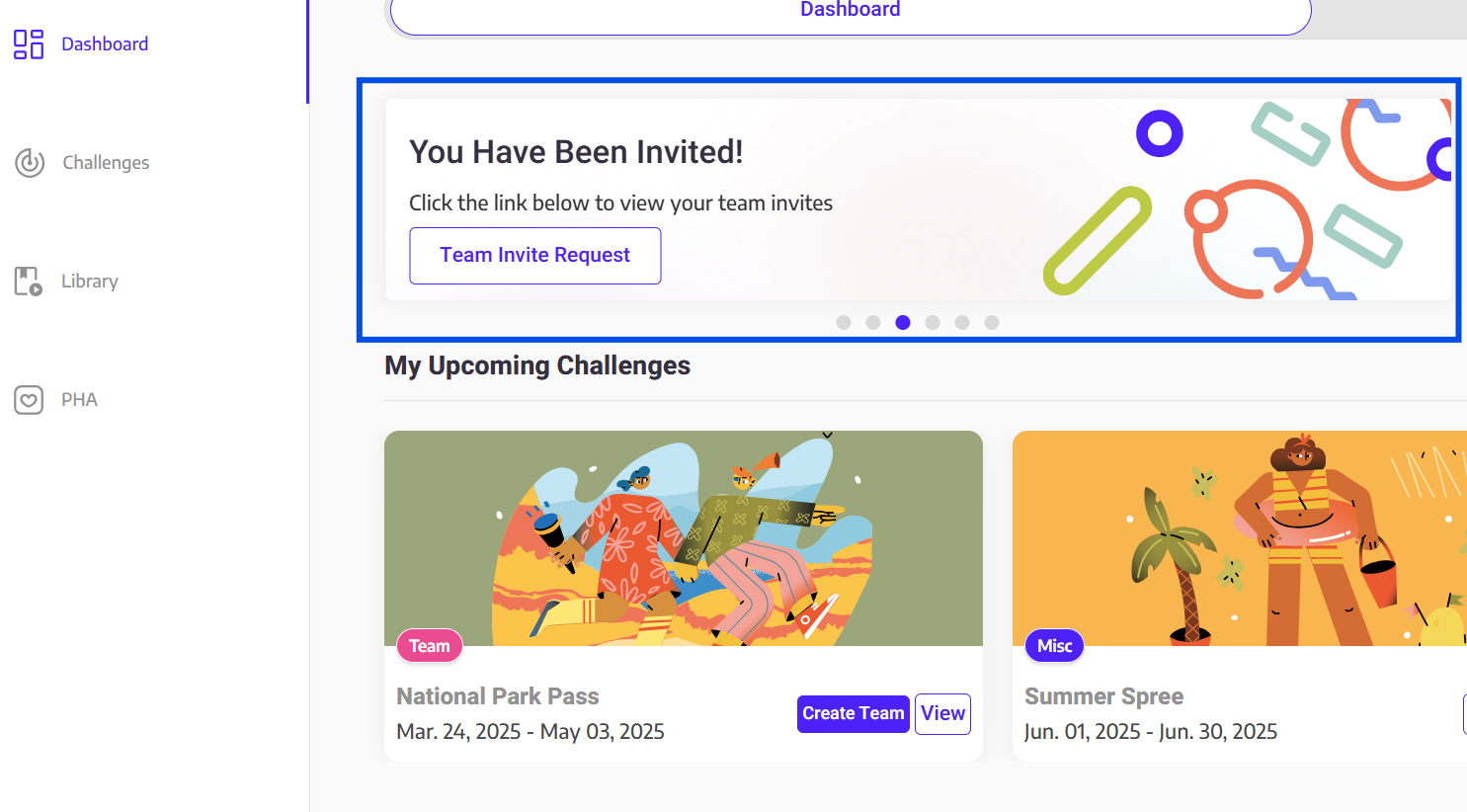This screenshot has width=1467, height=812.
Task: Create Team for National Park Pass
Action: point(853,713)
